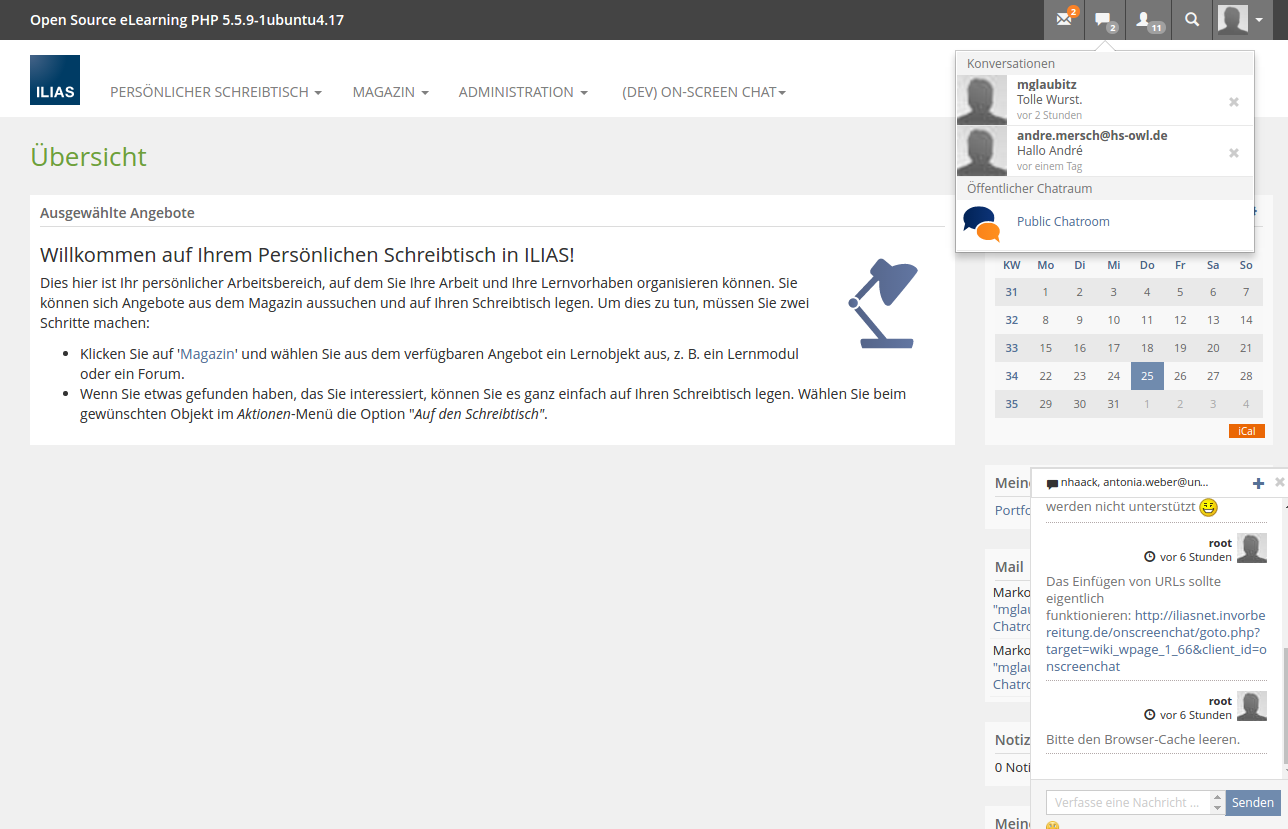Screen dimensions: 1288x829
Task: Close the nhaack chat window
Action: click(x=1280, y=482)
